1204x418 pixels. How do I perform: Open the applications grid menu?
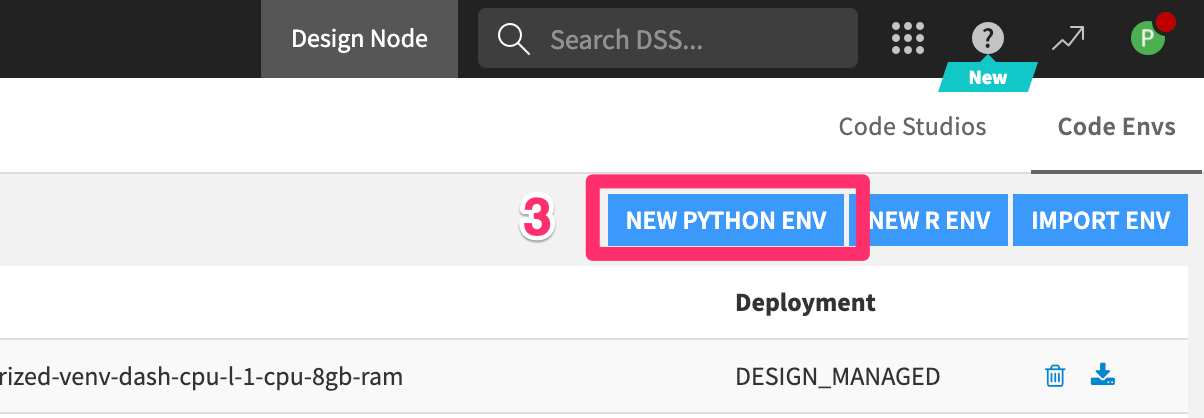(907, 39)
